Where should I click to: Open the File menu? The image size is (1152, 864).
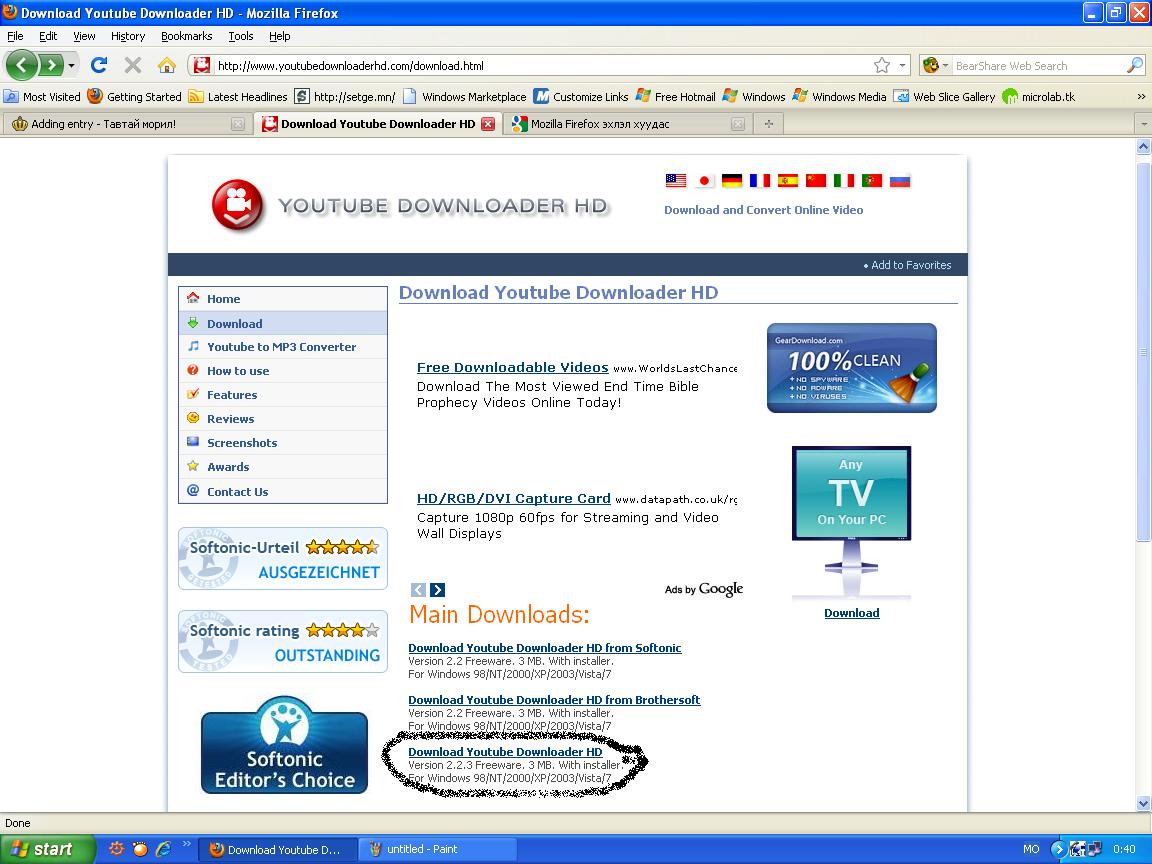click(15, 36)
